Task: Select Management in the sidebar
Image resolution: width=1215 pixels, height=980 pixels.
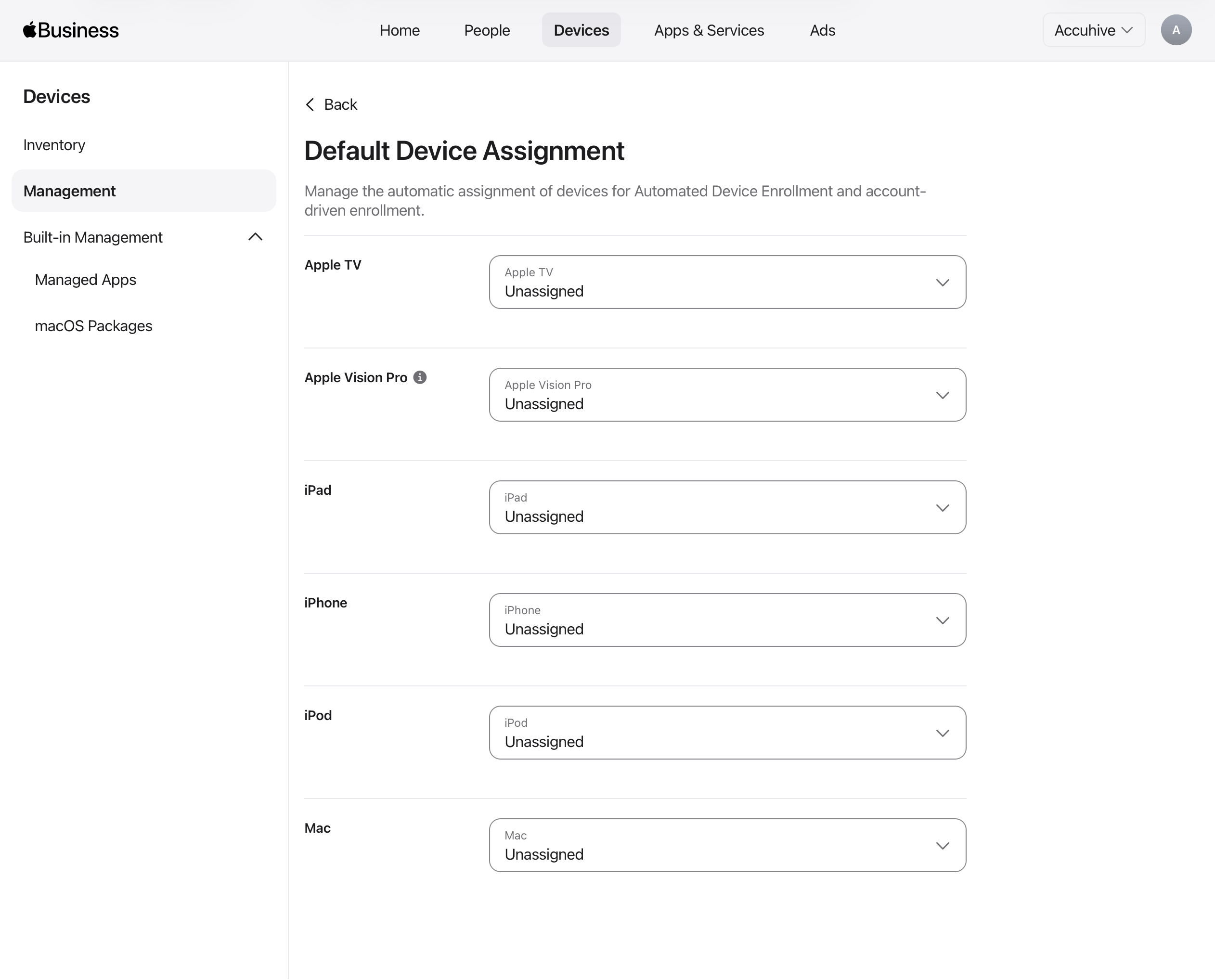Action: point(144,191)
